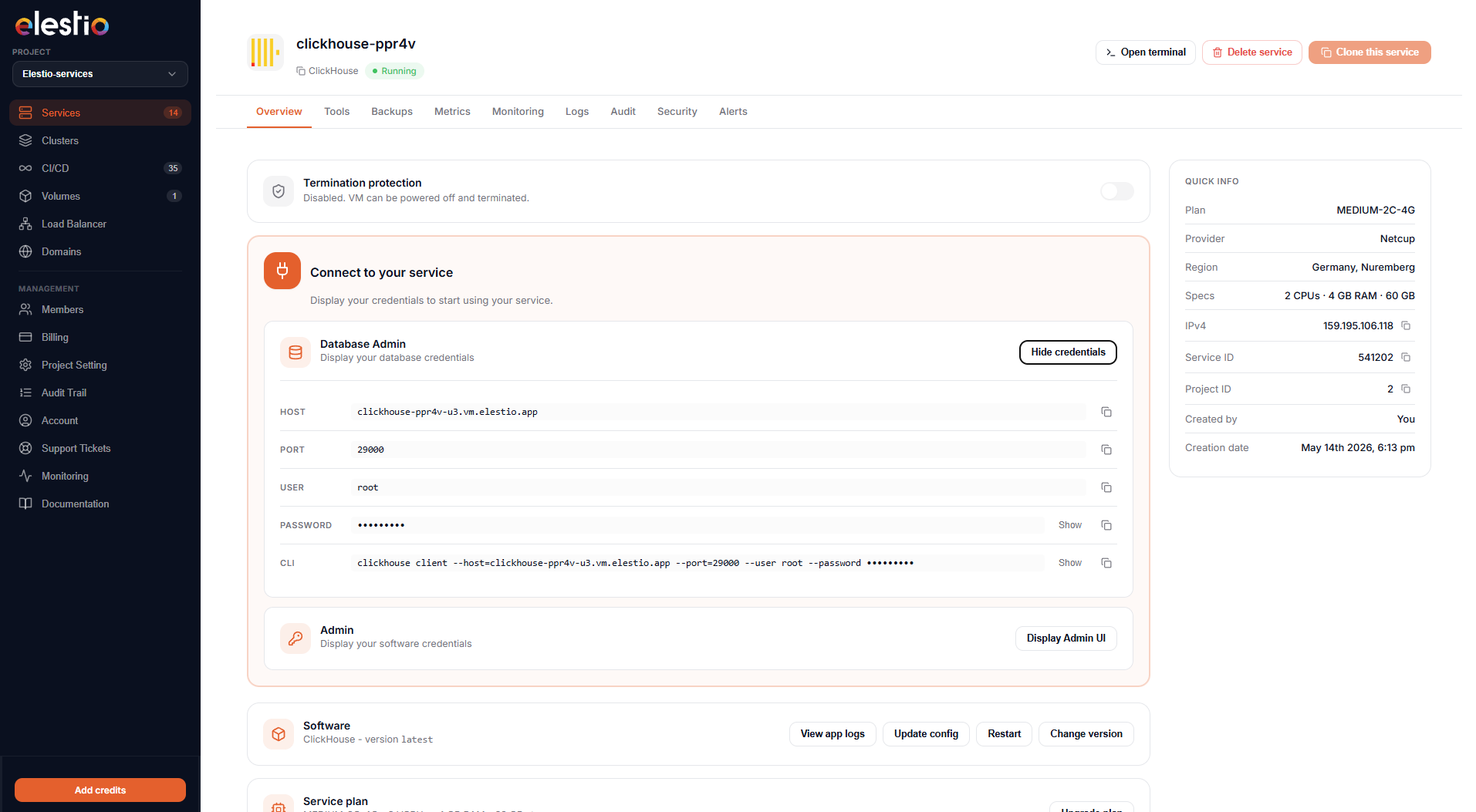The height and width of the screenshot is (812, 1476).
Task: Show the password in the CLI command
Action: click(1070, 563)
